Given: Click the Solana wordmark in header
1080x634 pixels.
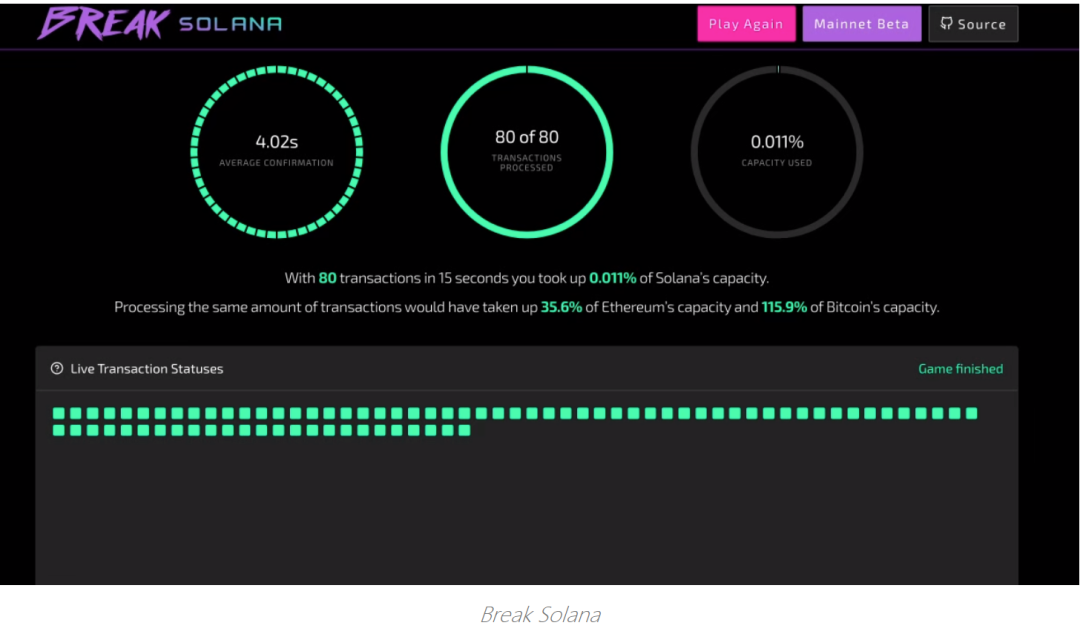Looking at the screenshot, I should point(230,24).
